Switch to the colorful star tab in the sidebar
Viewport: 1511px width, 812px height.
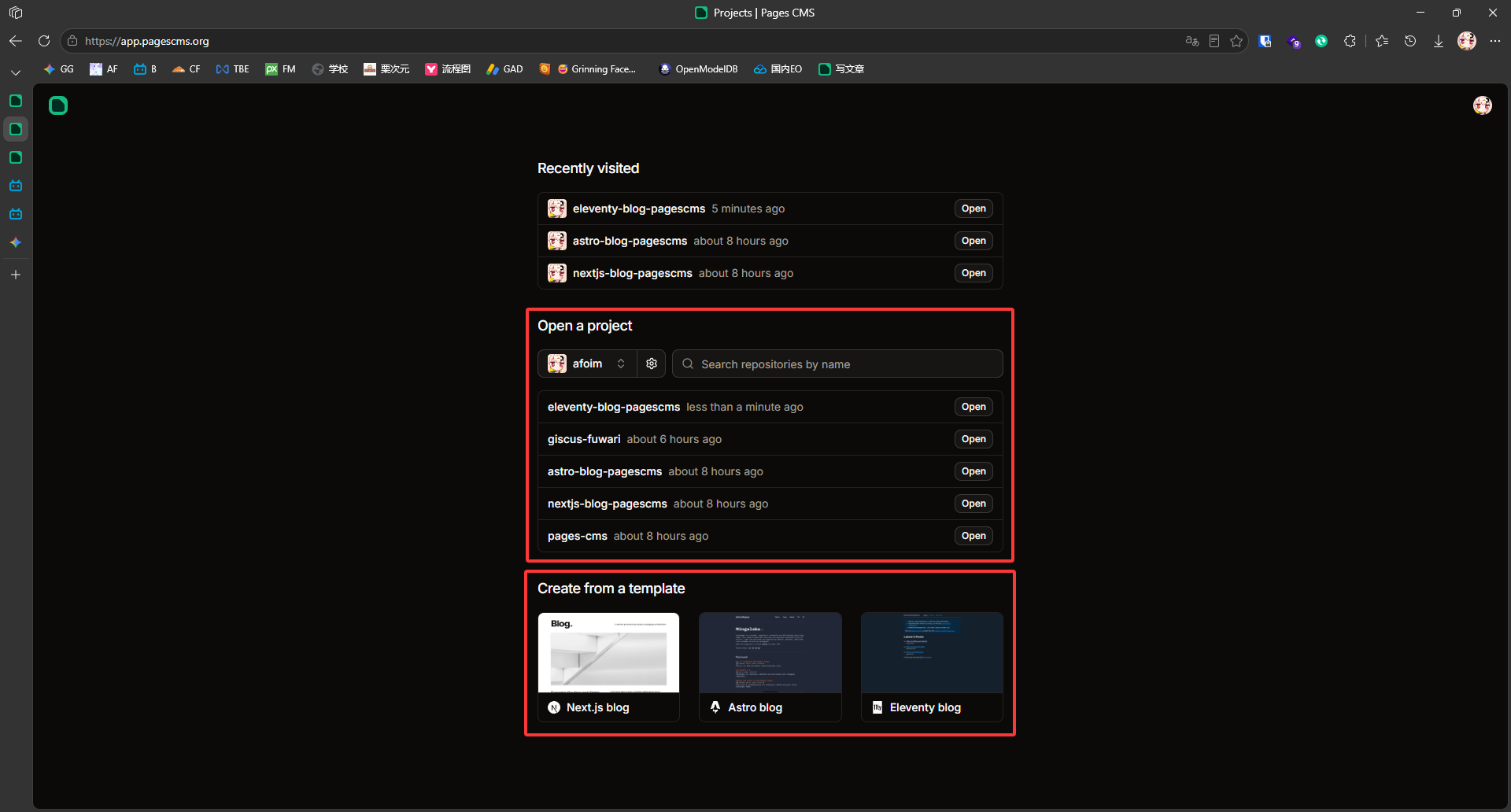[16, 242]
